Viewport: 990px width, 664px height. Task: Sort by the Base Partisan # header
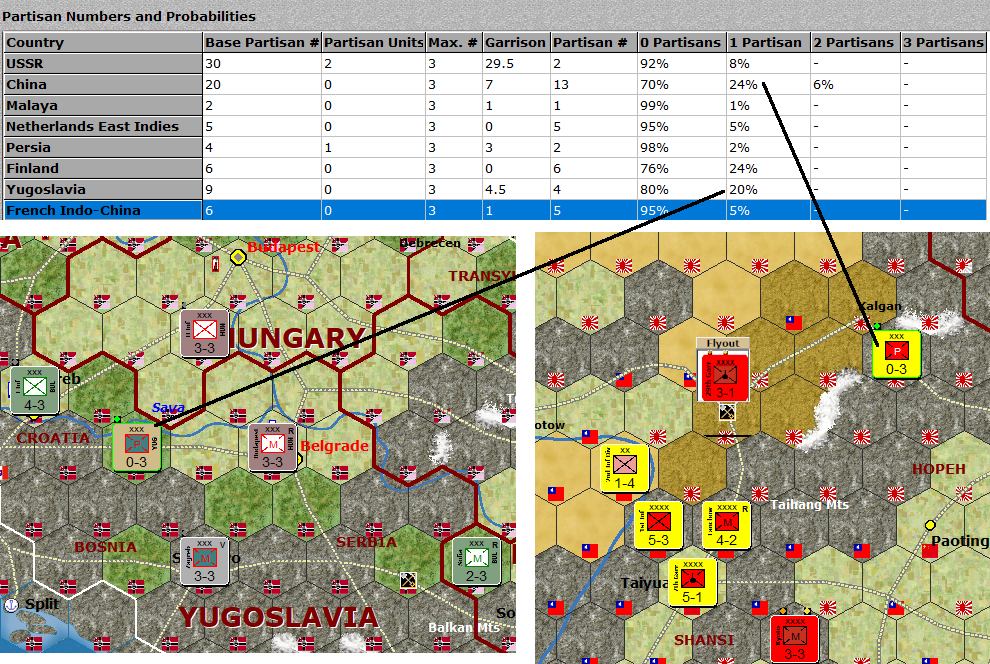262,42
